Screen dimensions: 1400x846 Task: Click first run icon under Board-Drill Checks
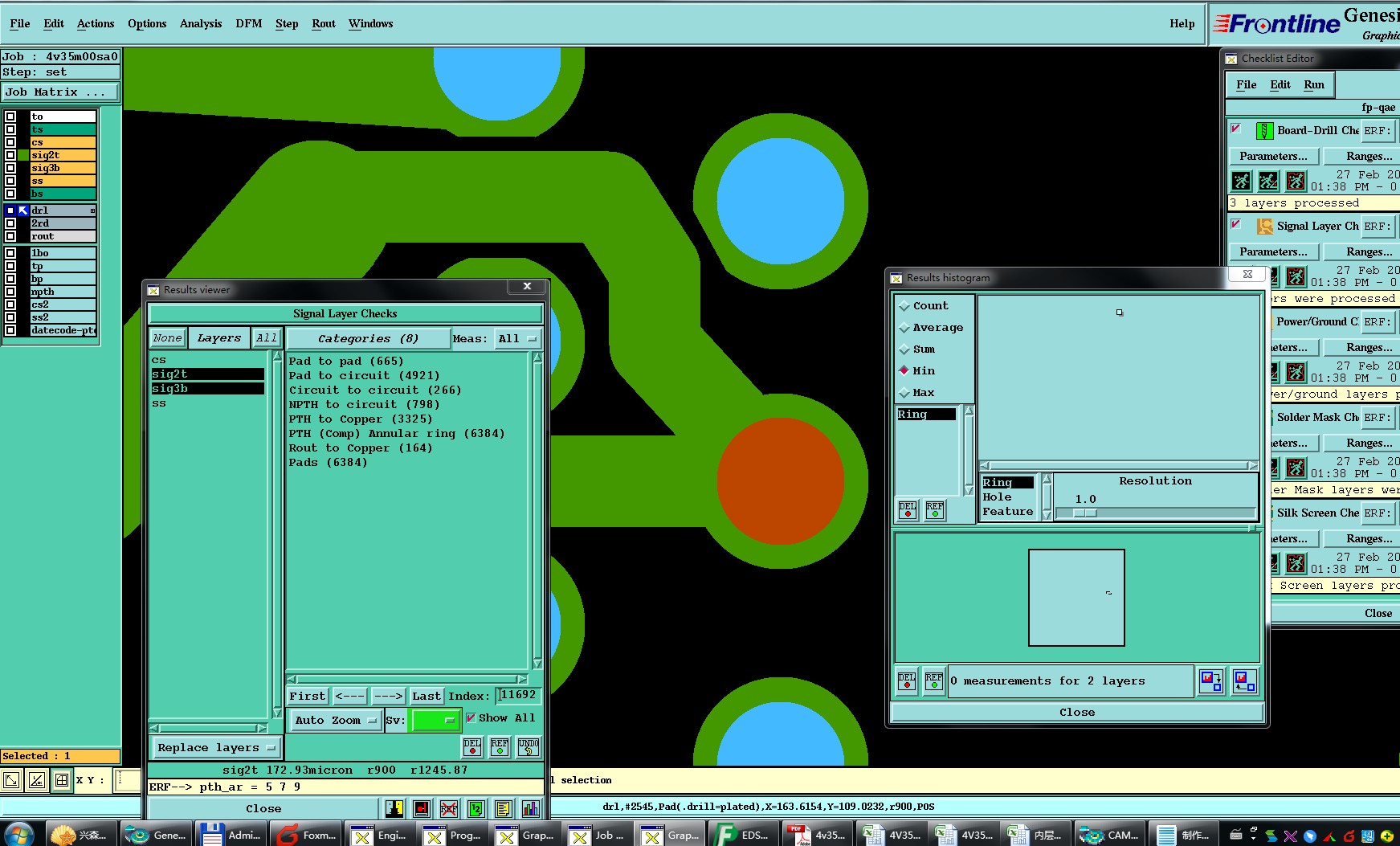(x=1242, y=181)
